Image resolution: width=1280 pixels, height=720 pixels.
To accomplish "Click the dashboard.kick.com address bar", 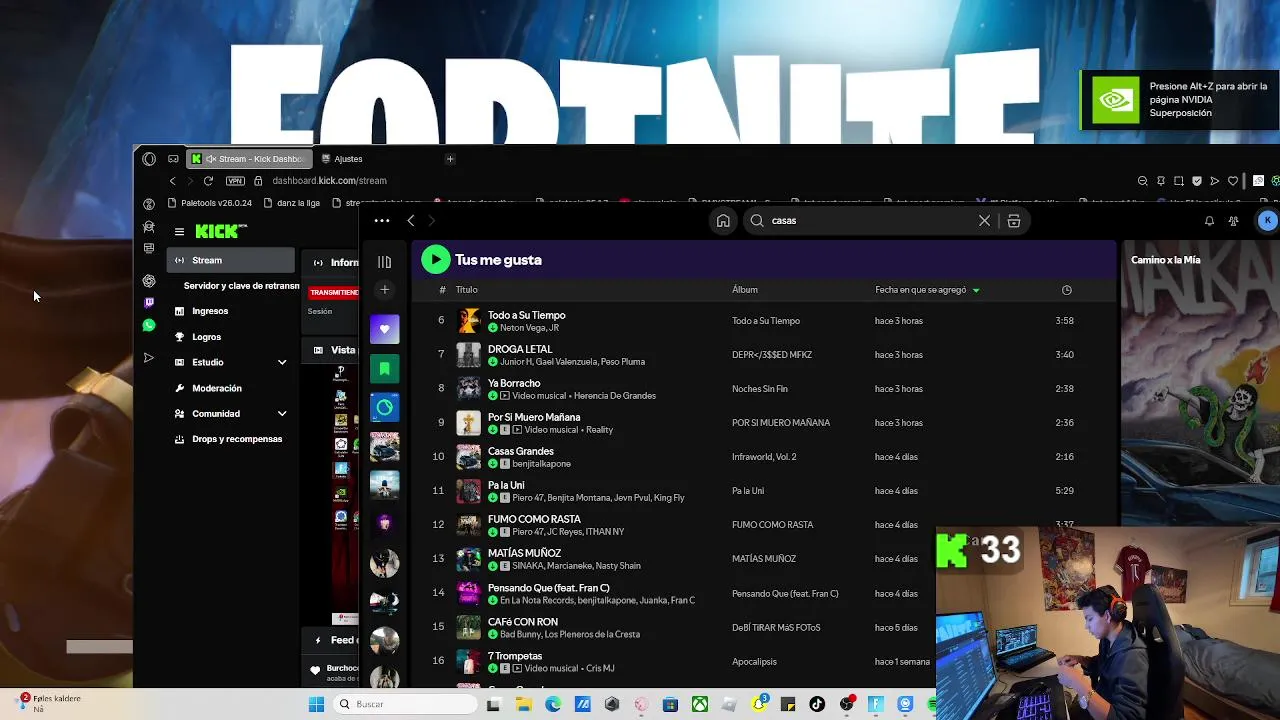I will click(329, 181).
